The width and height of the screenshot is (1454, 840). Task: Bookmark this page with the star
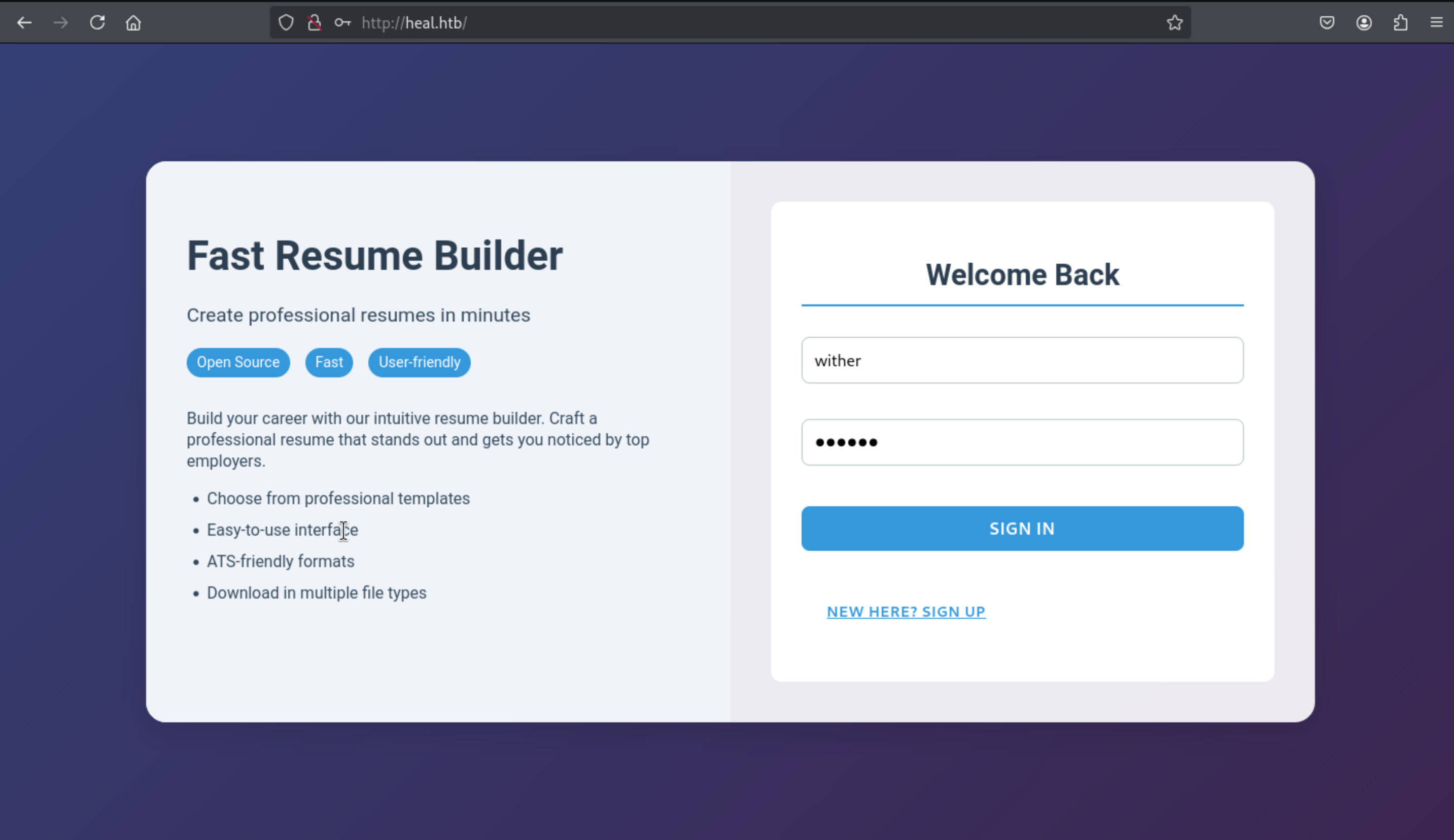coord(1174,22)
